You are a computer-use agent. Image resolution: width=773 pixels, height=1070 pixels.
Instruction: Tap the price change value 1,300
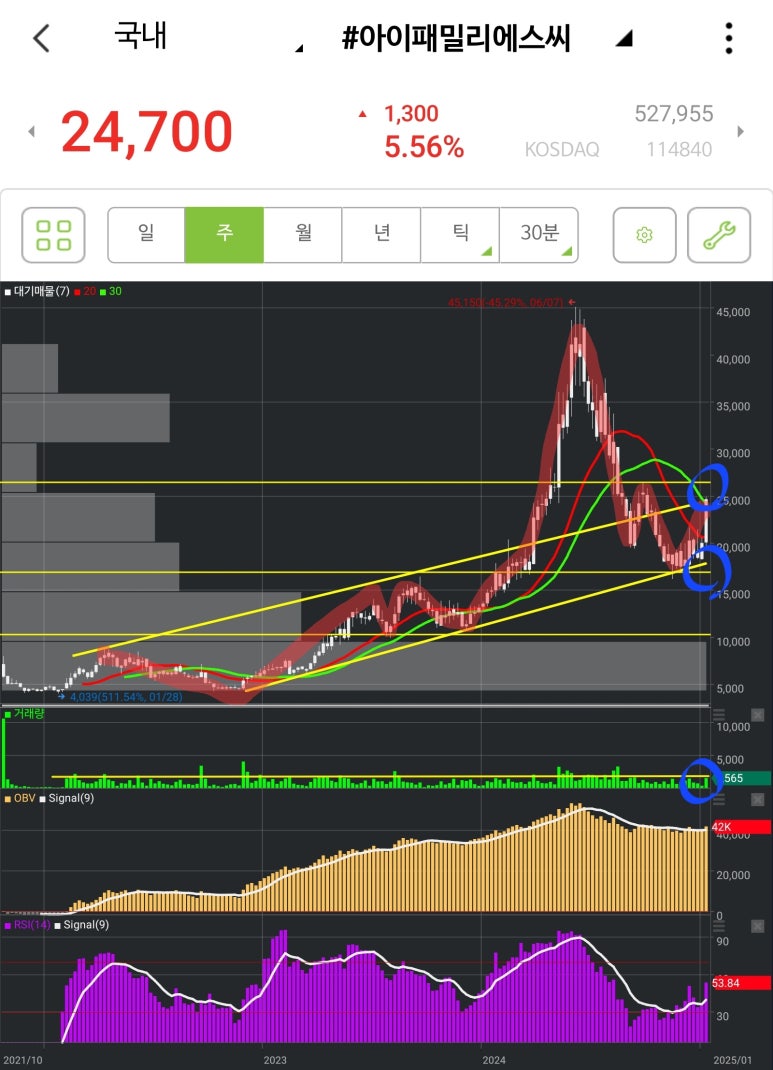tap(411, 113)
